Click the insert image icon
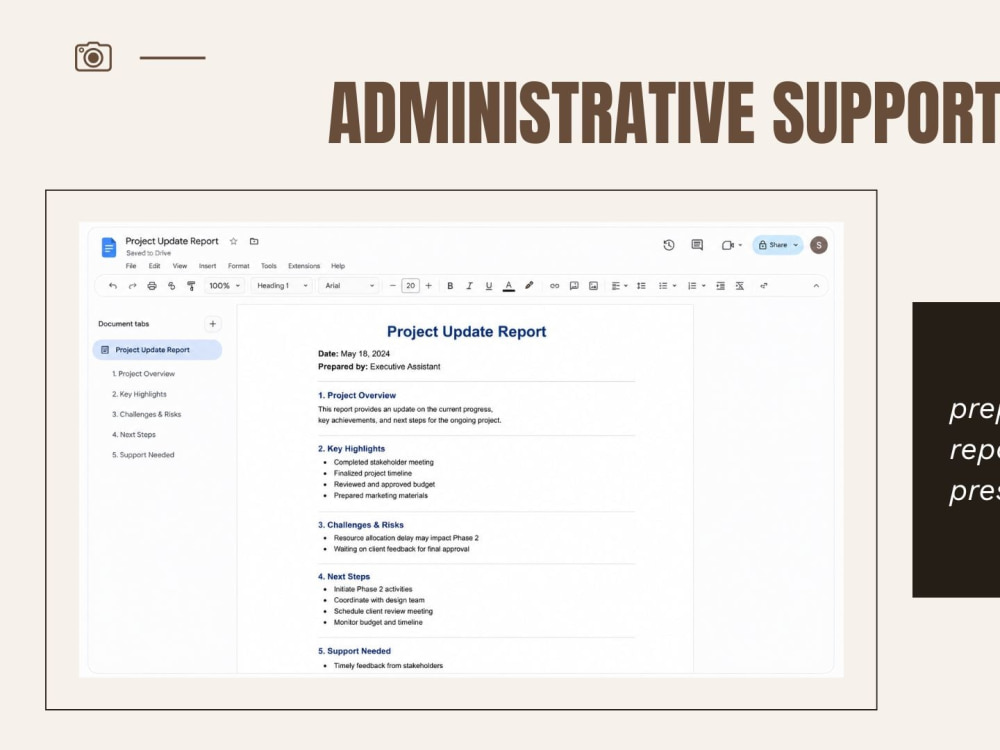Viewport: 1000px width, 750px height. click(x=593, y=286)
